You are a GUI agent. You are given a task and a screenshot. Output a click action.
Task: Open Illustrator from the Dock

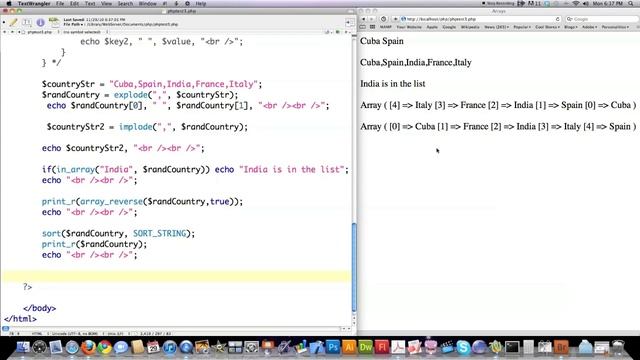coord(349,347)
